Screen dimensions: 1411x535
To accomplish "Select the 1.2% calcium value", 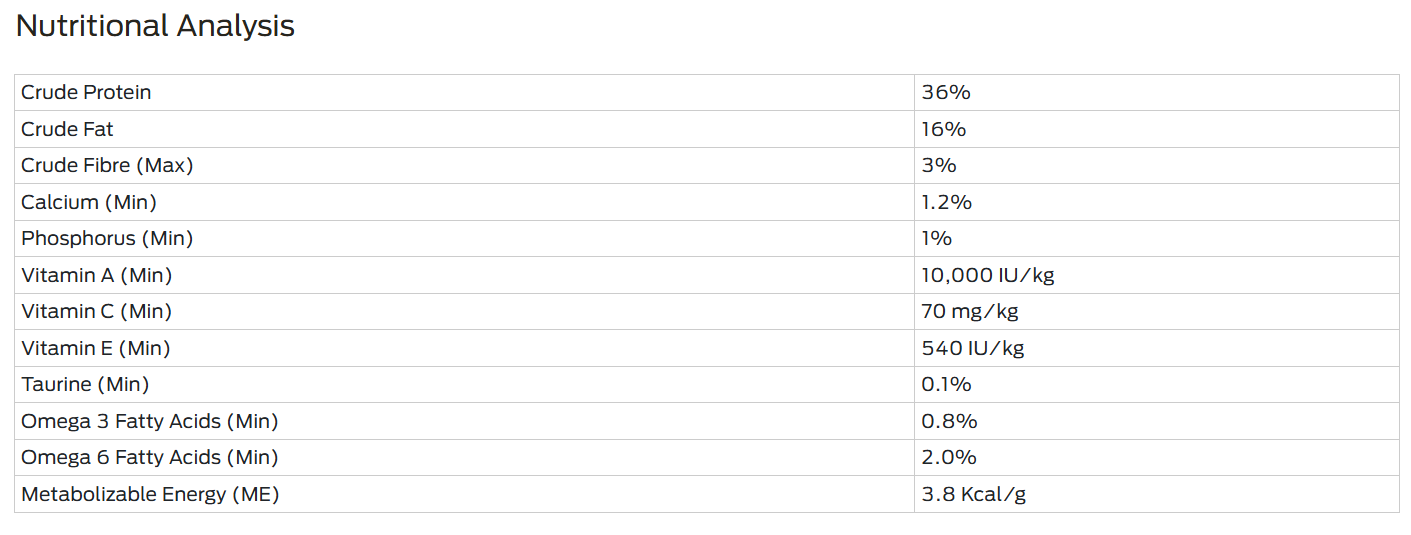I will 946,202.
